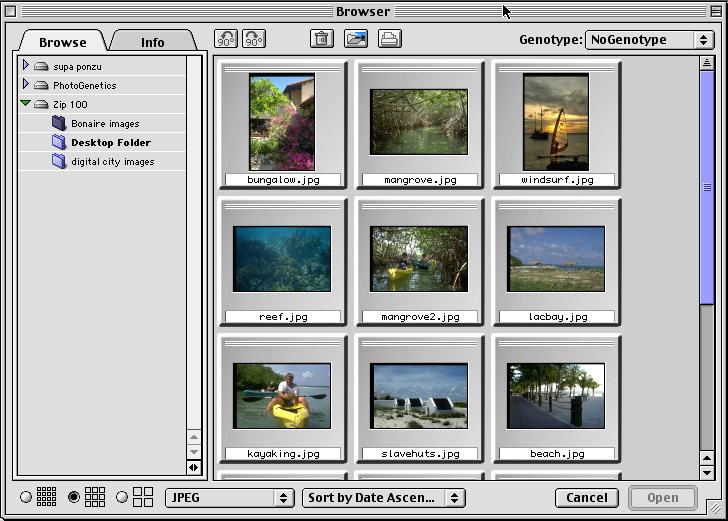Select the Bonaire images folder icon
The height and width of the screenshot is (521, 728).
coord(59,124)
